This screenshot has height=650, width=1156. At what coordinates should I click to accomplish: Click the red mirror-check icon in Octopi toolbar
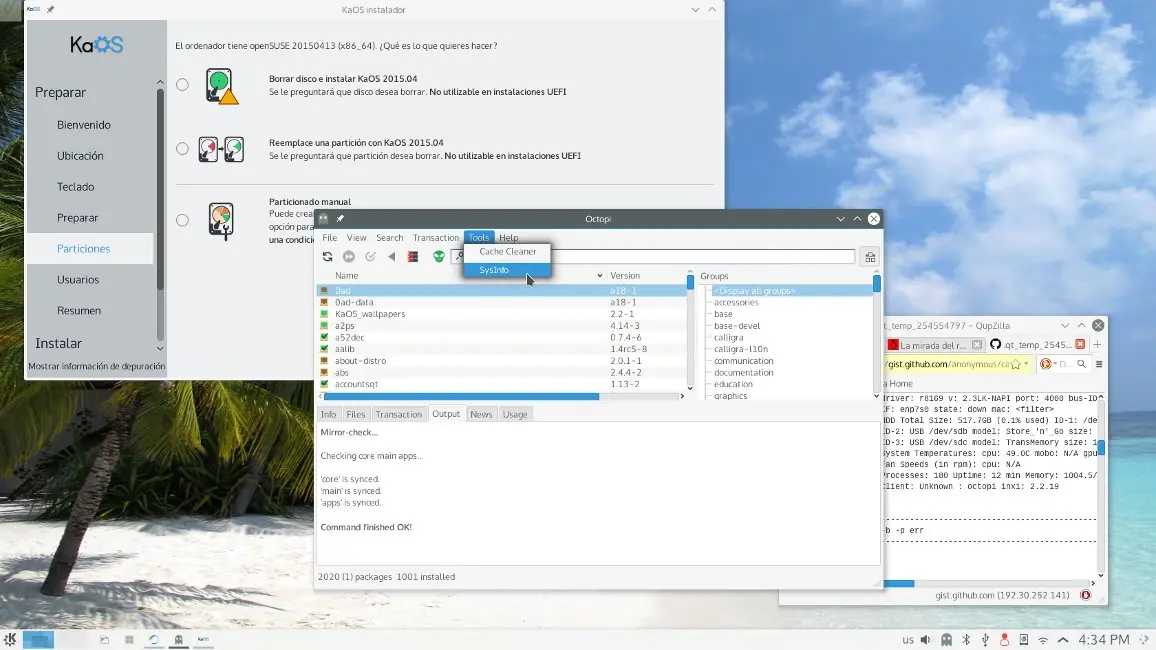[x=413, y=256]
